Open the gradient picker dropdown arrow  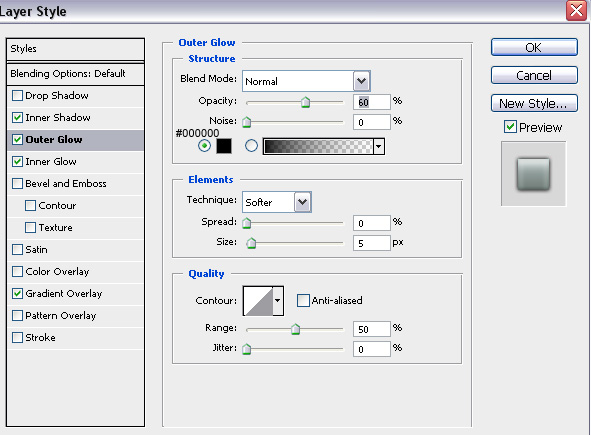[x=379, y=146]
